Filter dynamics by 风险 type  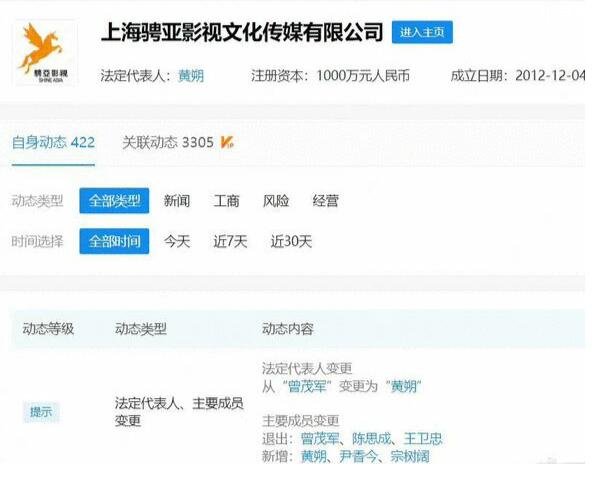[x=276, y=201]
